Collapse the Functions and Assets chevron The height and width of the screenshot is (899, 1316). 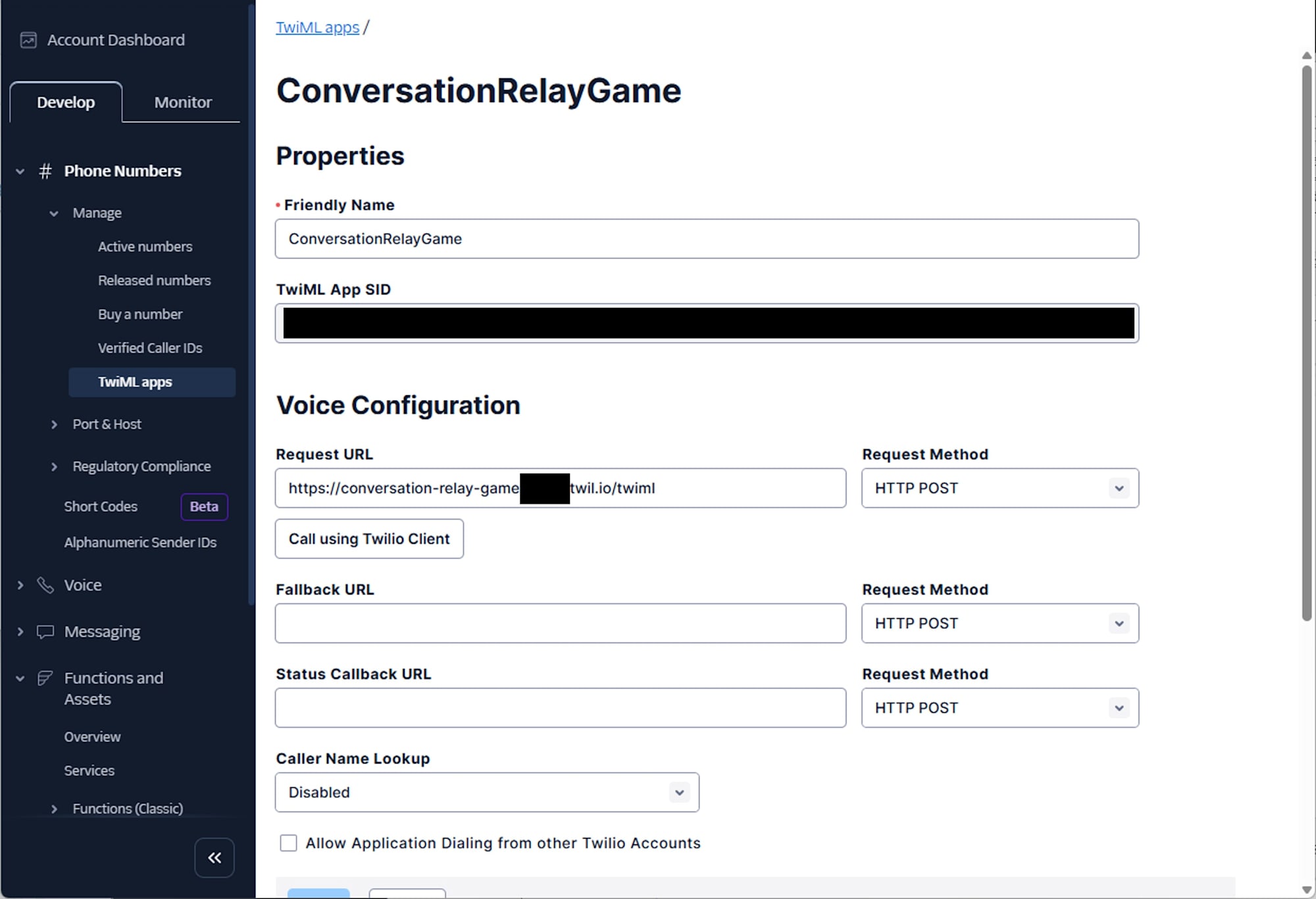(20, 679)
